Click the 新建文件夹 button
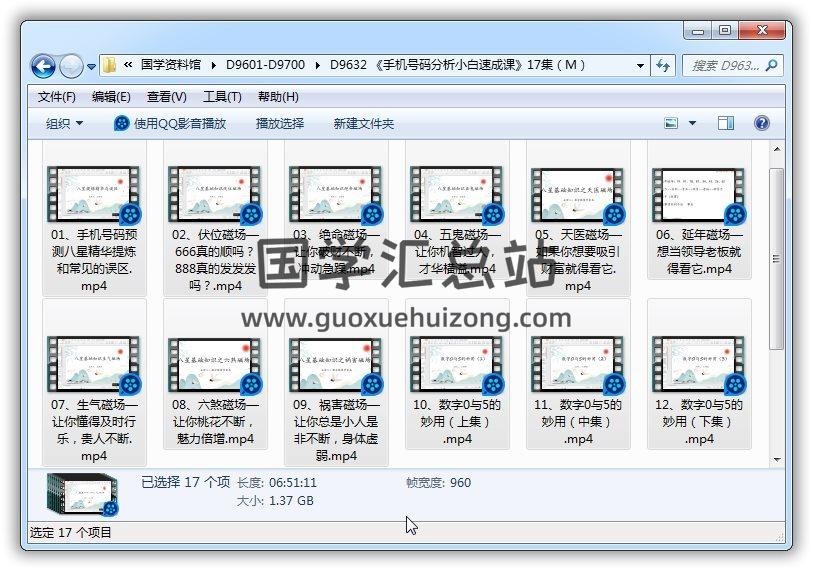This screenshot has width=813, height=571. click(363, 123)
